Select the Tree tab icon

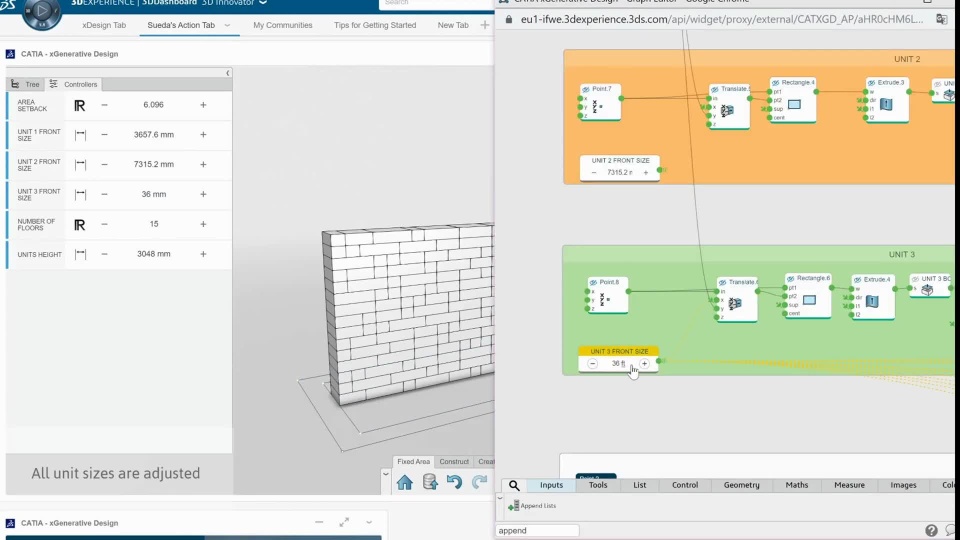[x=15, y=84]
